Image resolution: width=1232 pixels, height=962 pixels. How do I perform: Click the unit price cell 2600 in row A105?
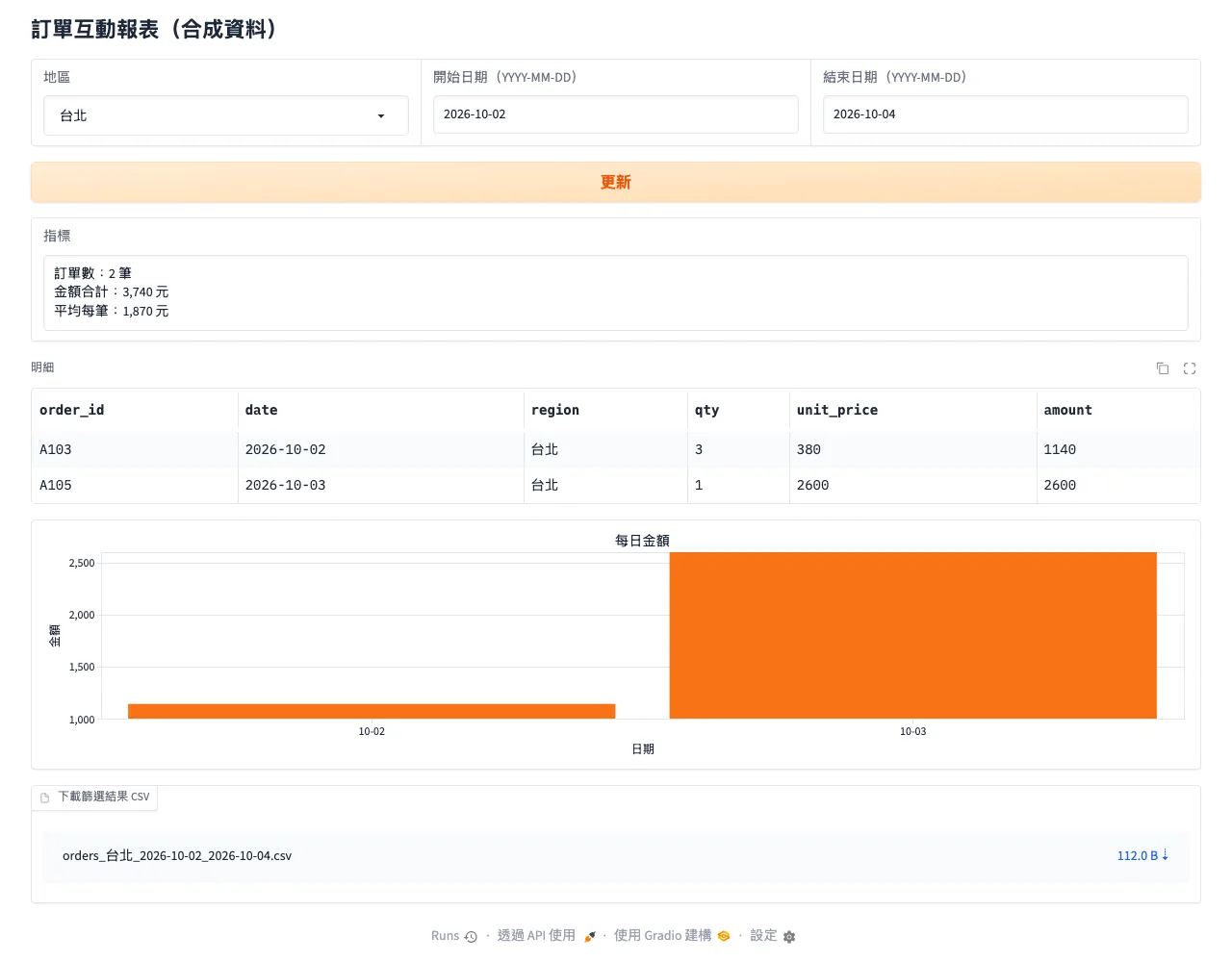[x=913, y=485]
